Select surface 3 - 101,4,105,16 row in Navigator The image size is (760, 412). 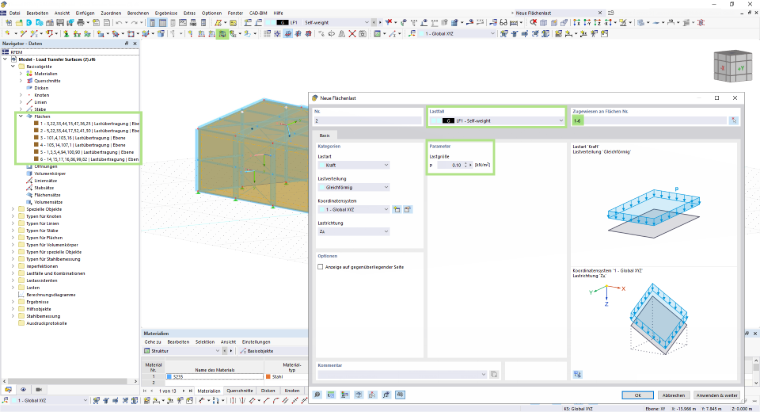pyautogui.click(x=83, y=138)
